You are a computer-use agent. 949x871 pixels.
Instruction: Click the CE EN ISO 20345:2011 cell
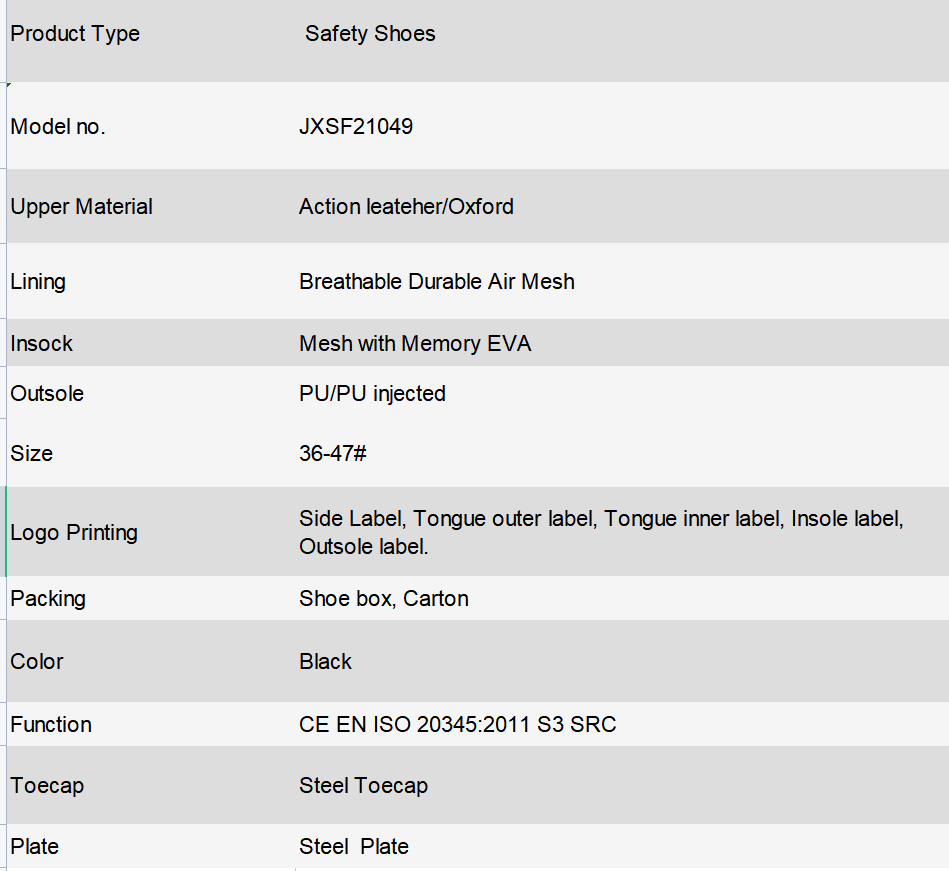tap(622, 724)
